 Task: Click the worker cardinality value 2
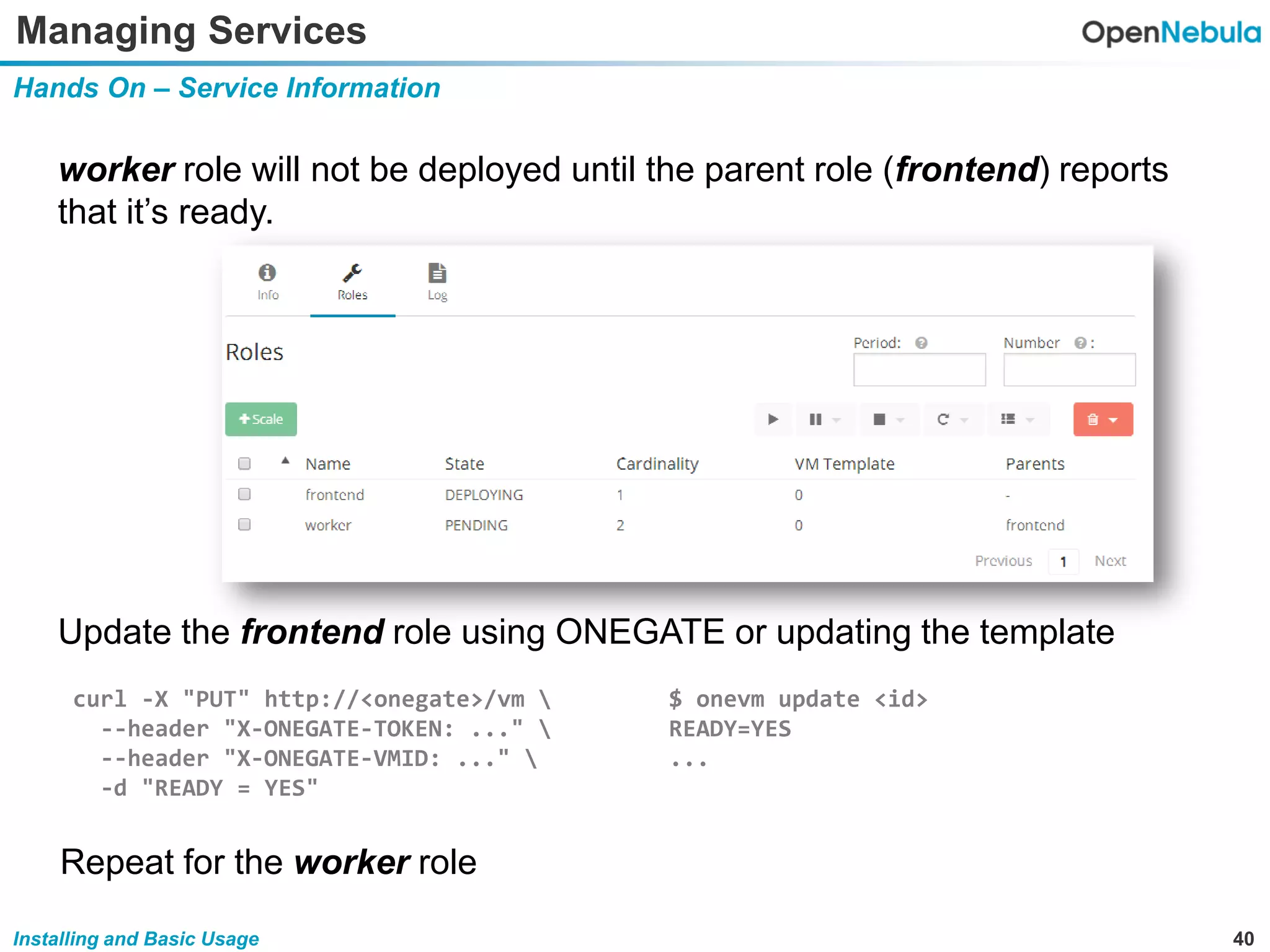pos(620,525)
